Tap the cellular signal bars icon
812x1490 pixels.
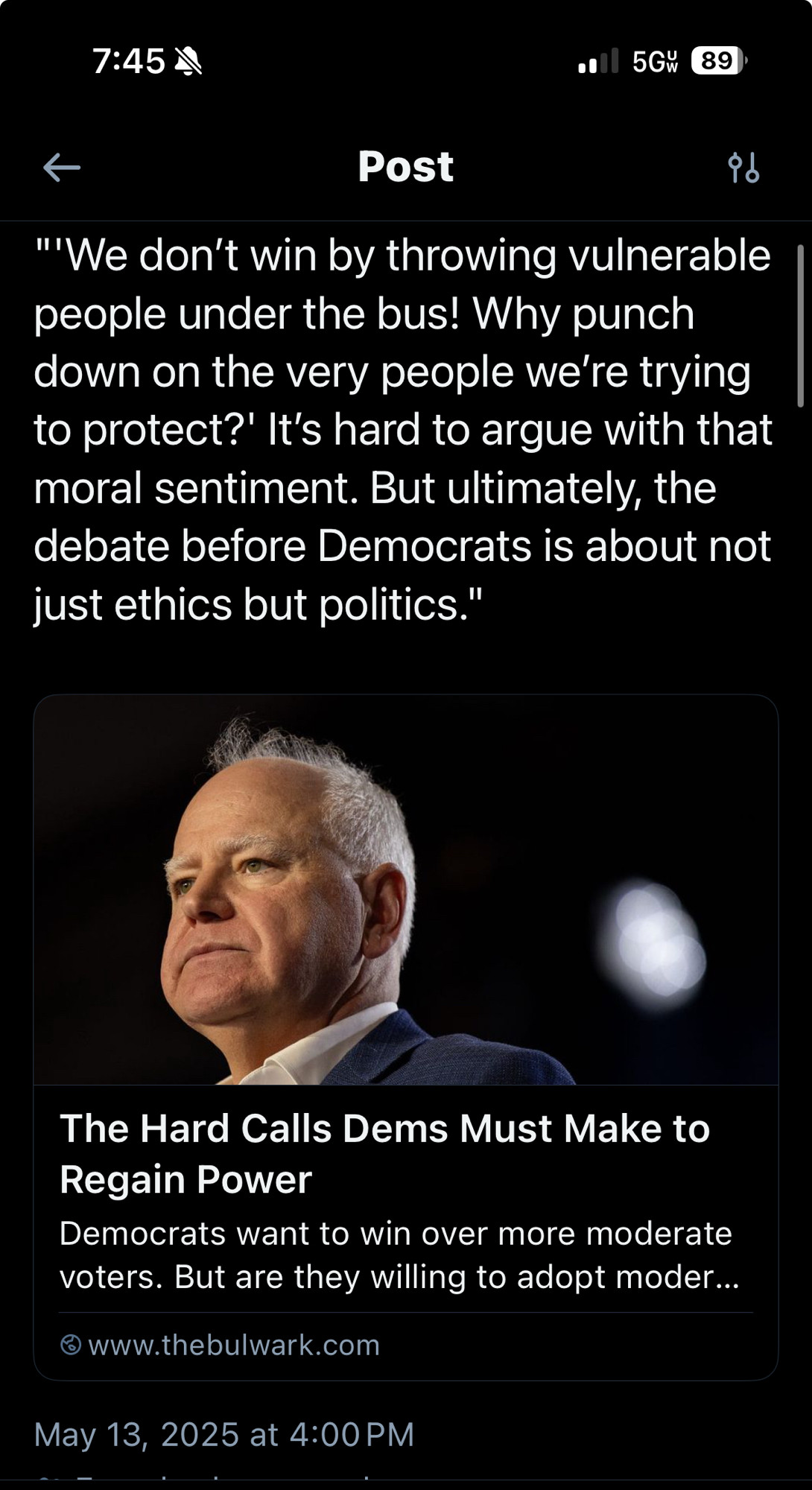pos(598,61)
